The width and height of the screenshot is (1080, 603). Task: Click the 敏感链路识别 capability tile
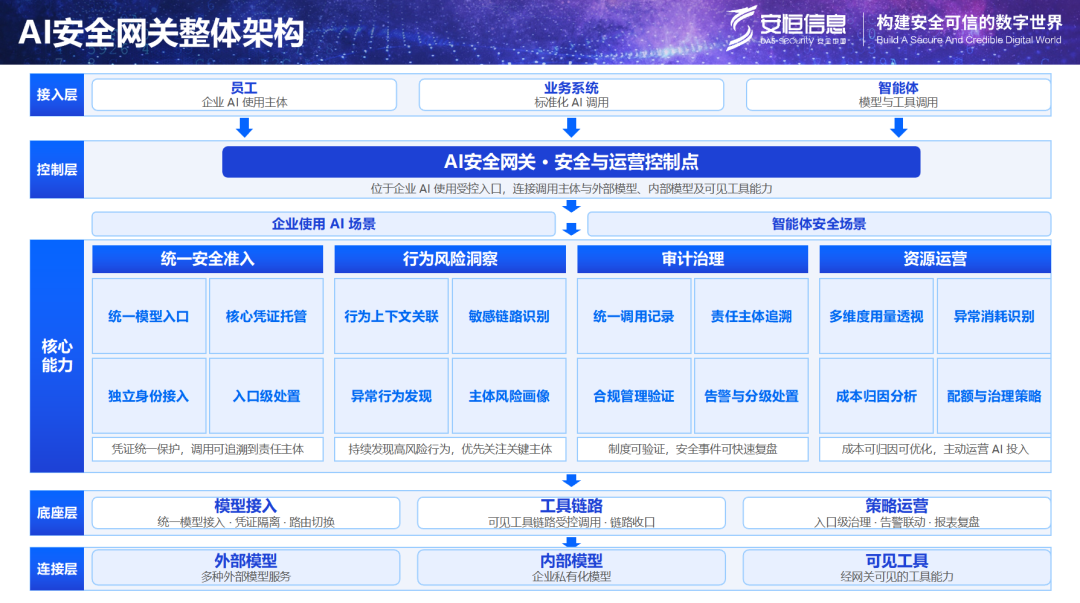(509, 316)
